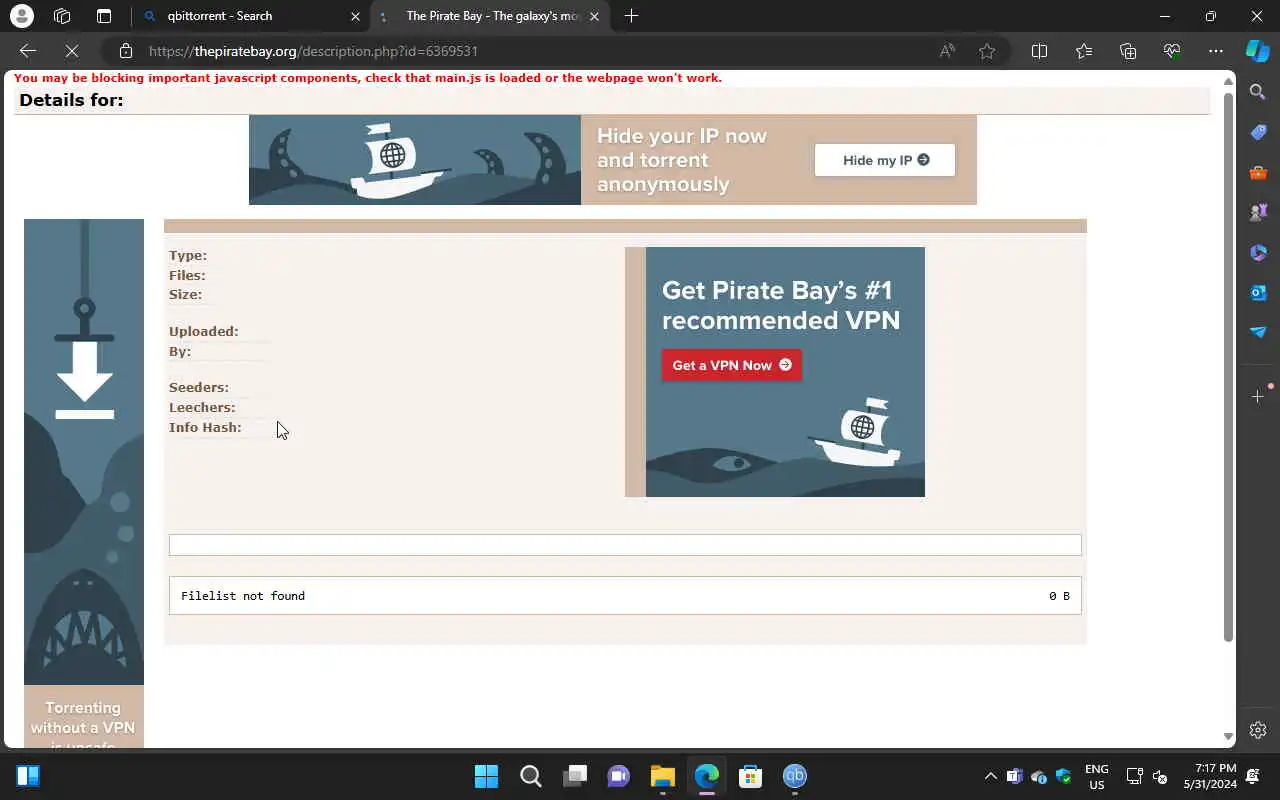View site information lock icon
Screen dimensions: 1280x800
click(x=125, y=51)
